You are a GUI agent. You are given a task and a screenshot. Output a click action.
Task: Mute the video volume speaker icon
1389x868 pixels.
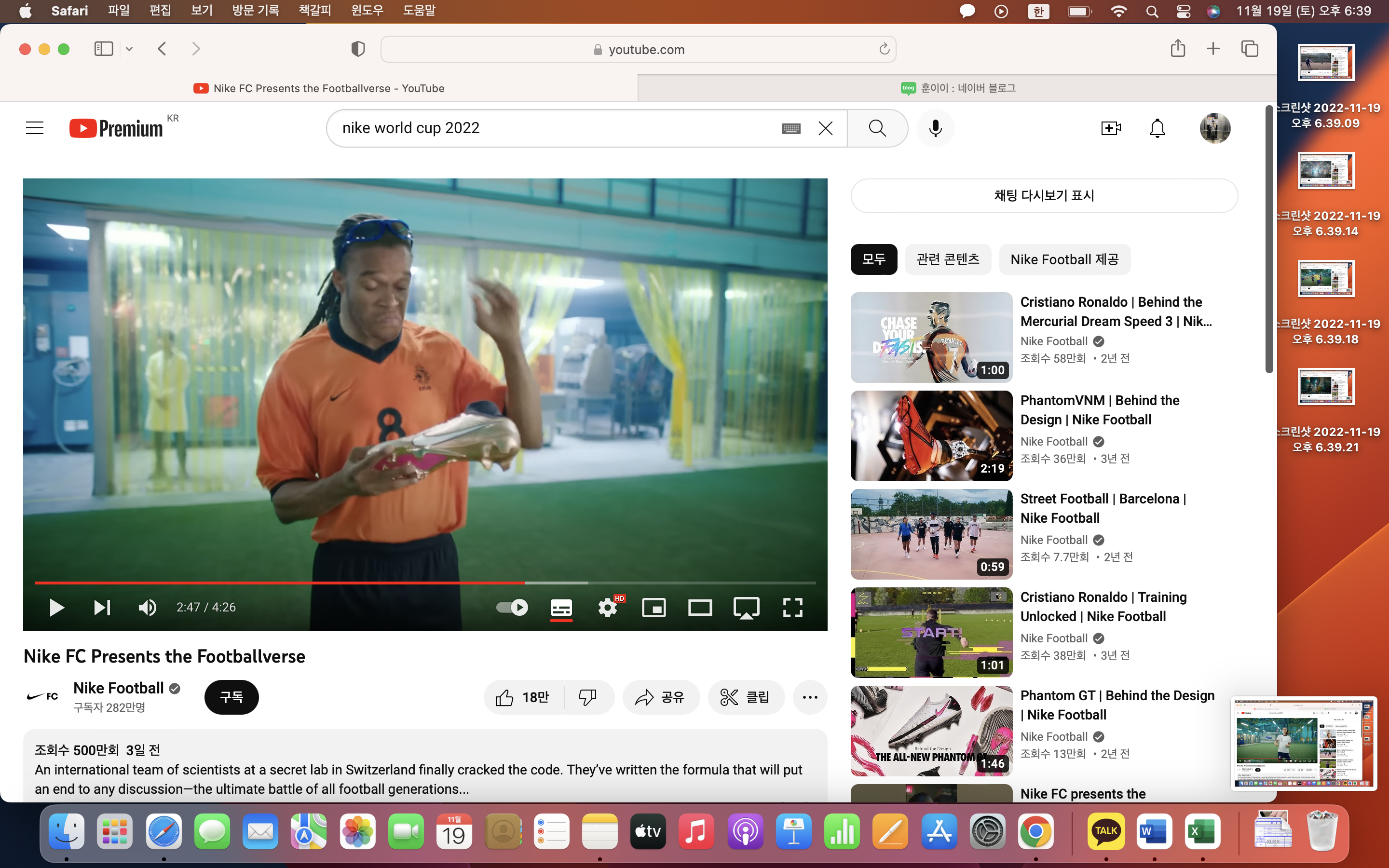click(148, 608)
